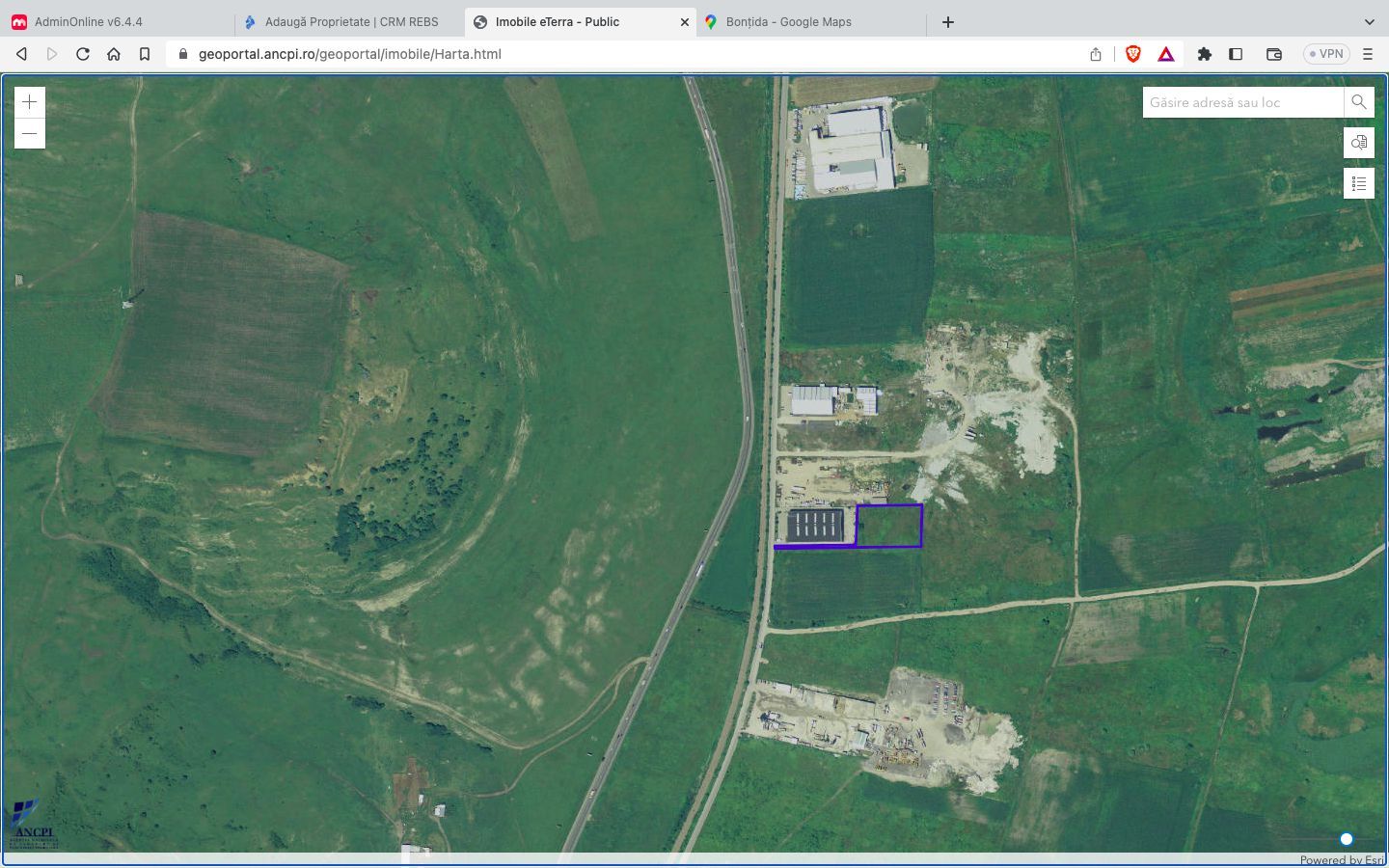Viewport: 1389px width, 868px height.
Task: Open the Brave Shields panel
Action: [x=1132, y=54]
